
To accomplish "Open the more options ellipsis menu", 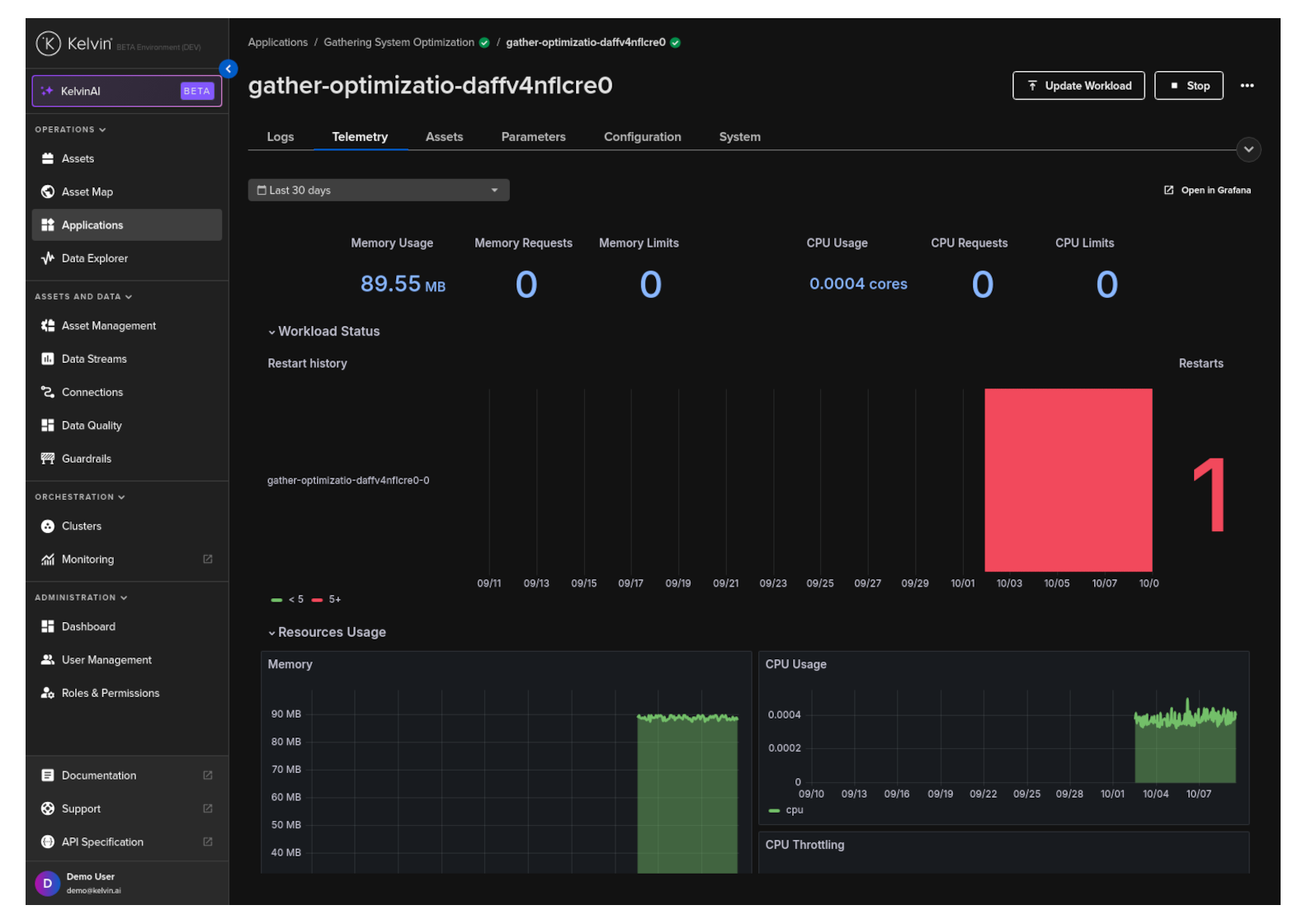I will point(1247,86).
